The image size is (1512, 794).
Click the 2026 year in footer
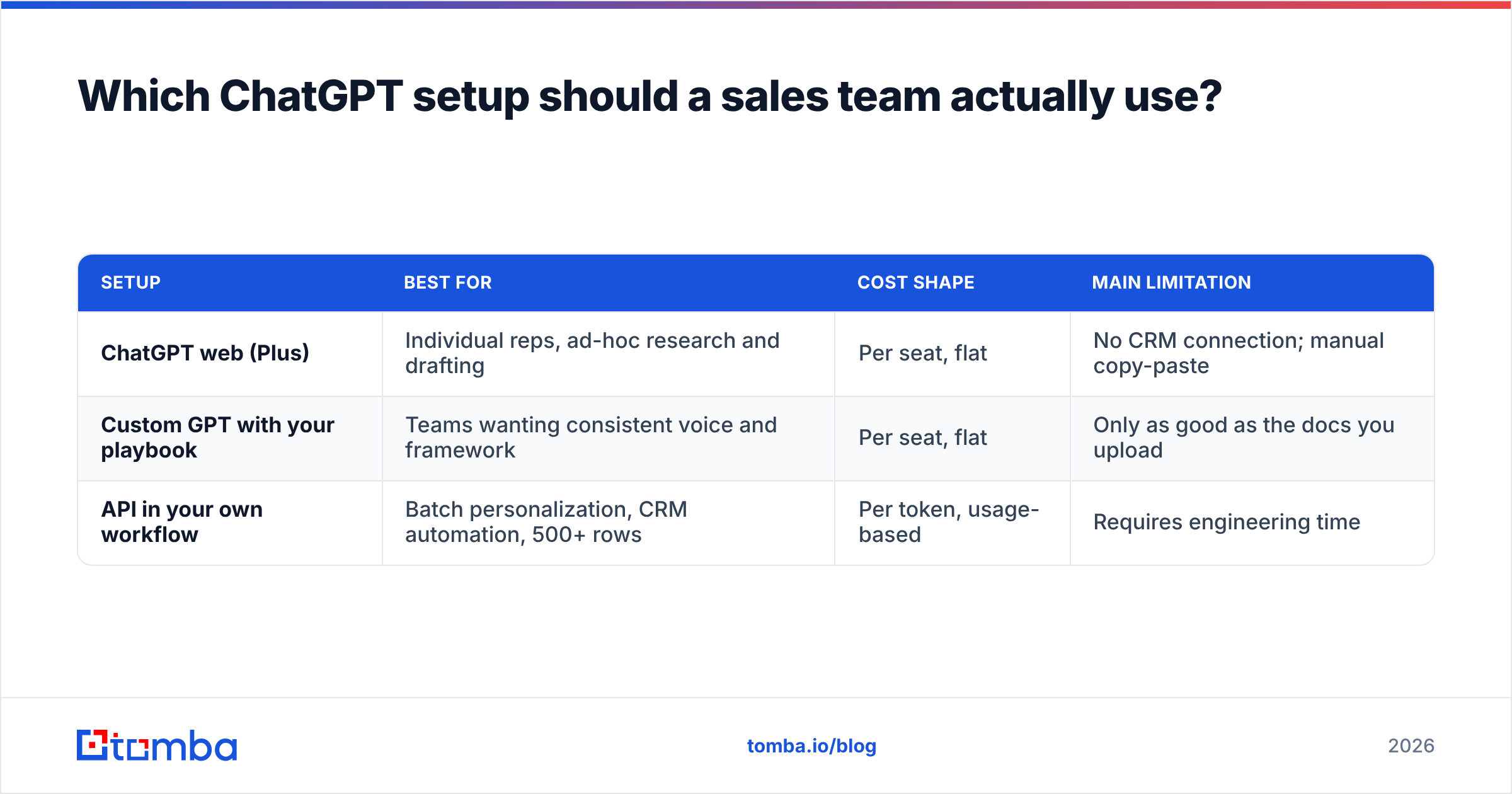click(1411, 746)
